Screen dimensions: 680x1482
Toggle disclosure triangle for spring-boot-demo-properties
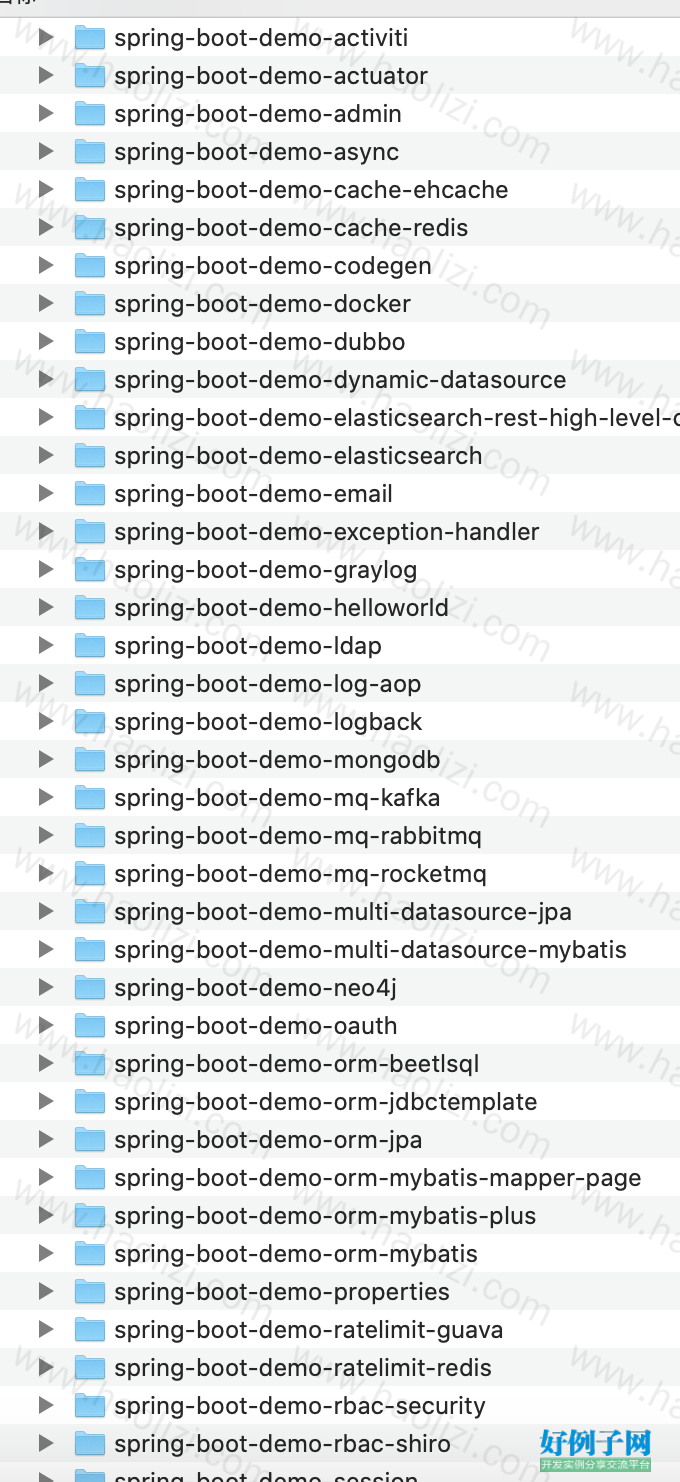46,1291
